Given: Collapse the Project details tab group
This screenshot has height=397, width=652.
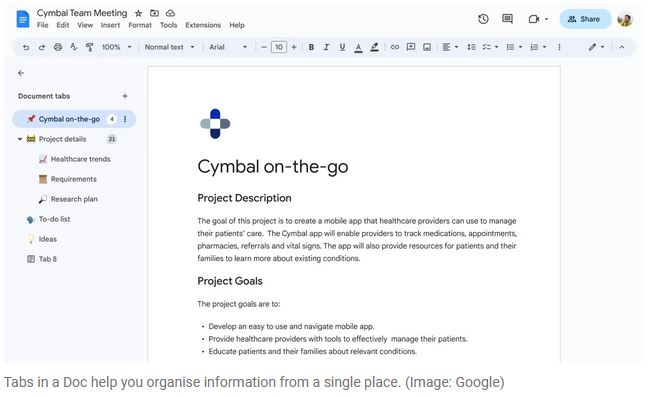Looking at the screenshot, I should tap(20, 139).
